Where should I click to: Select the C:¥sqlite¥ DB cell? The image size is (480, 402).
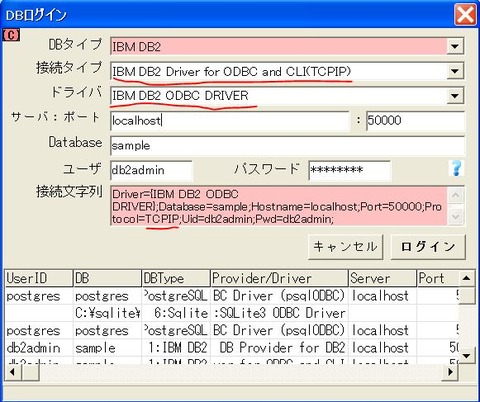tap(107, 313)
